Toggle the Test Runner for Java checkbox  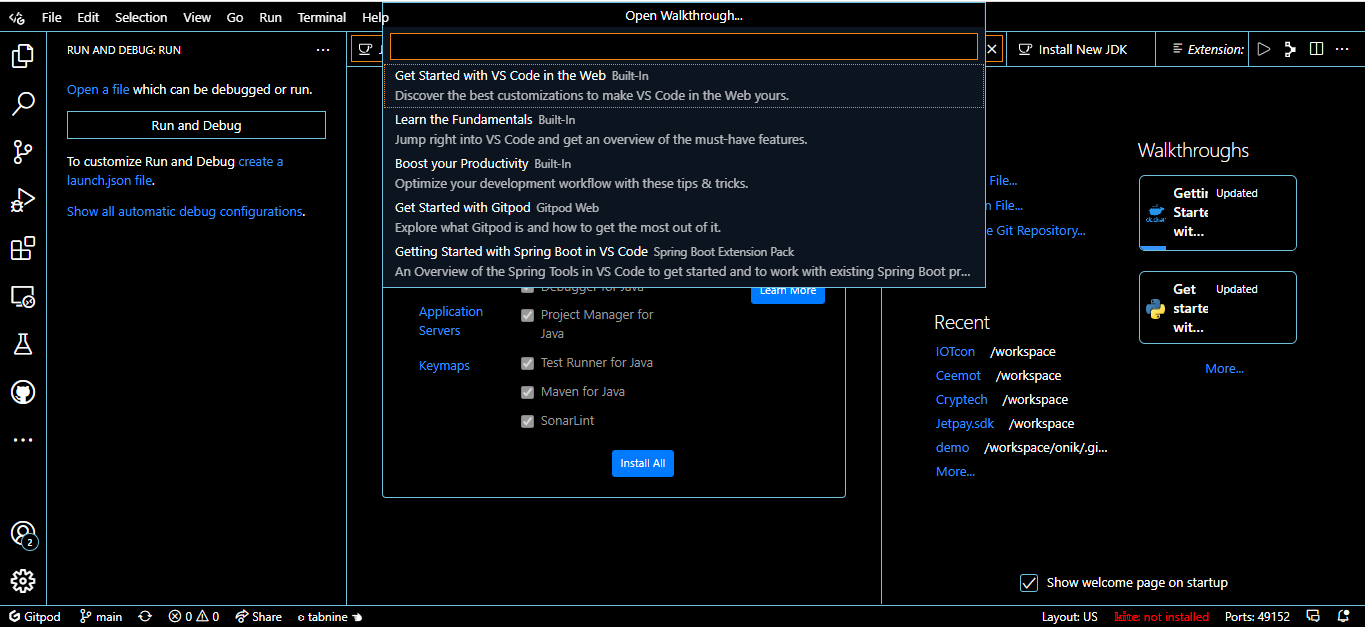(528, 363)
